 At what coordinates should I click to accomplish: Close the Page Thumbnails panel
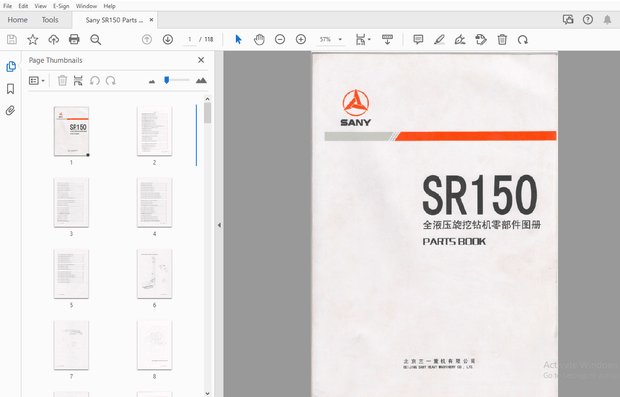(201, 60)
